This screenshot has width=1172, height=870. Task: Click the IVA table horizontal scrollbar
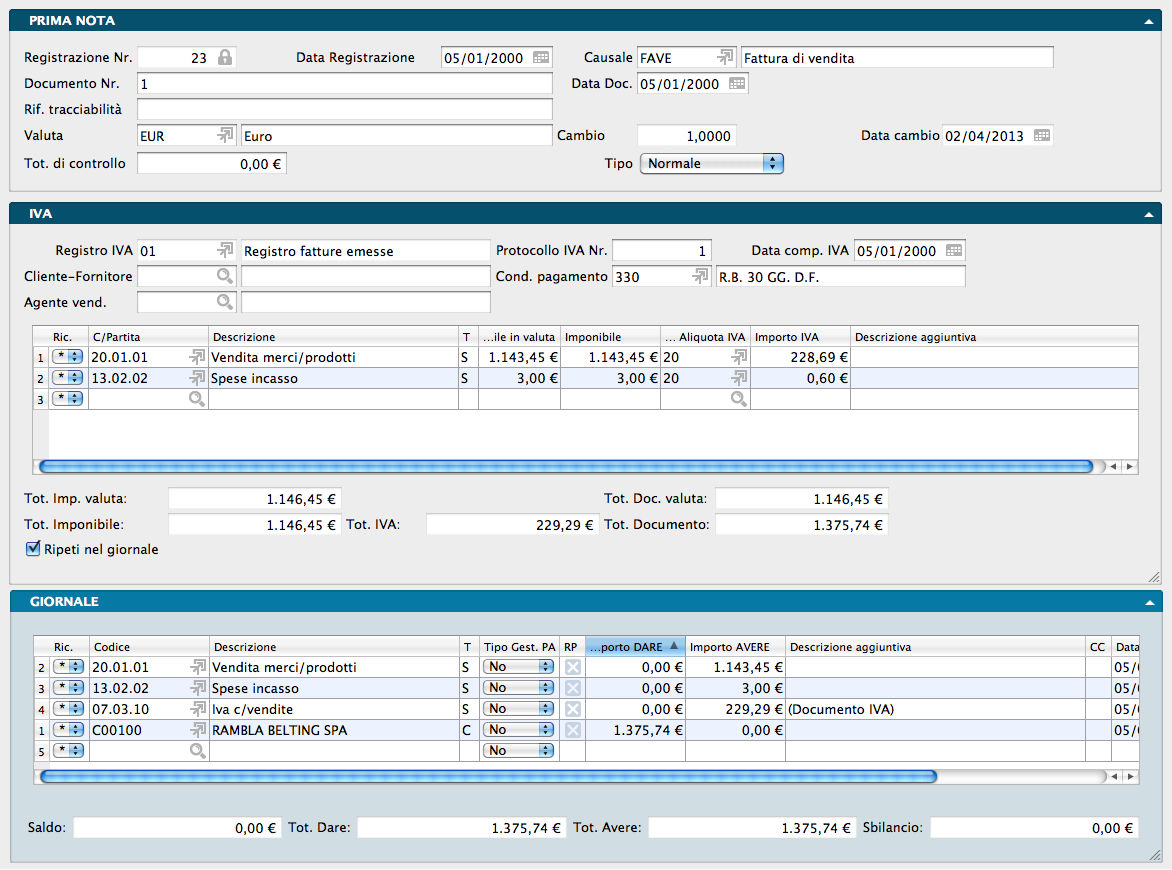pos(565,466)
